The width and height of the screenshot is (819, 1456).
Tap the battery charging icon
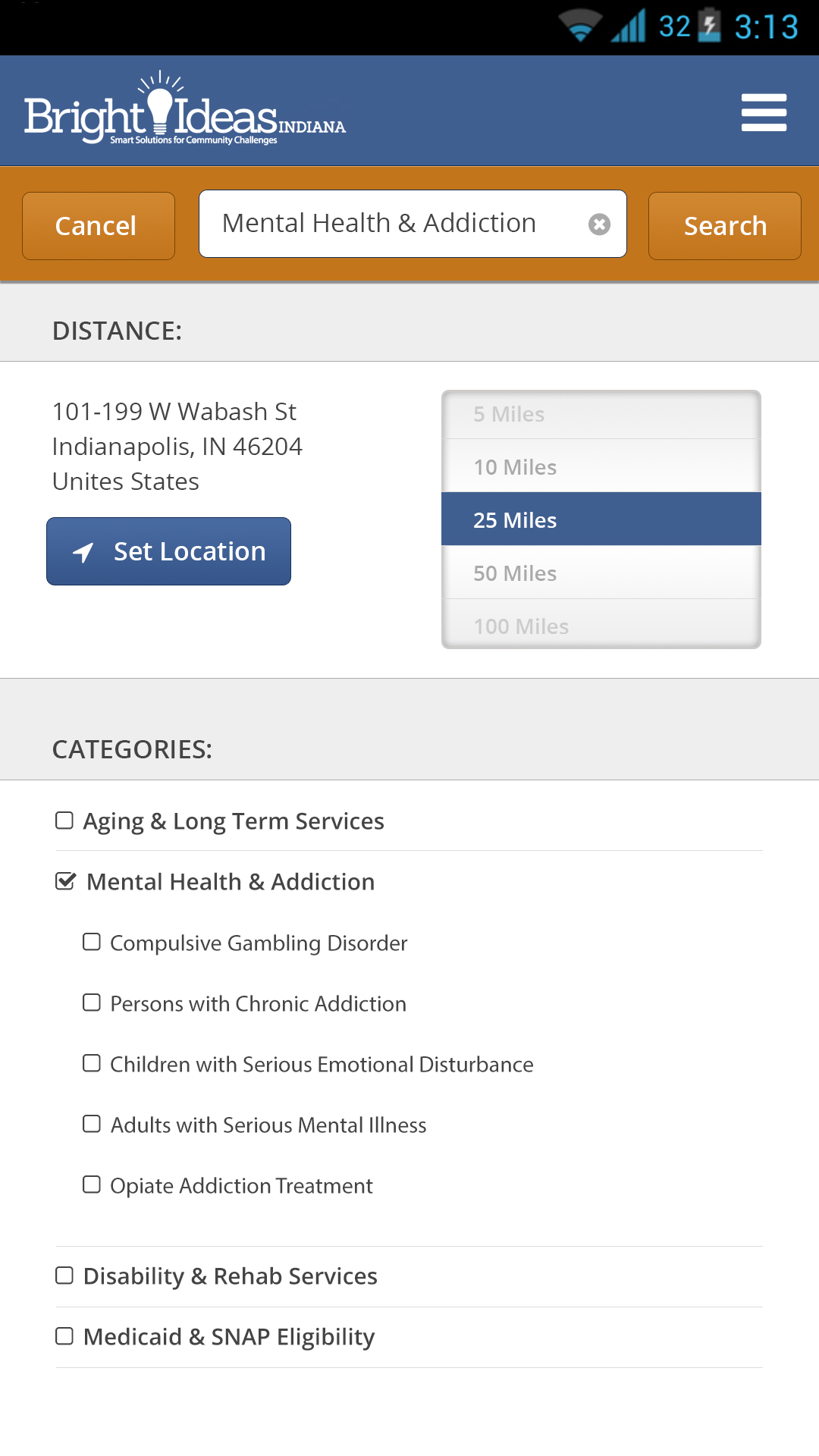tap(710, 25)
